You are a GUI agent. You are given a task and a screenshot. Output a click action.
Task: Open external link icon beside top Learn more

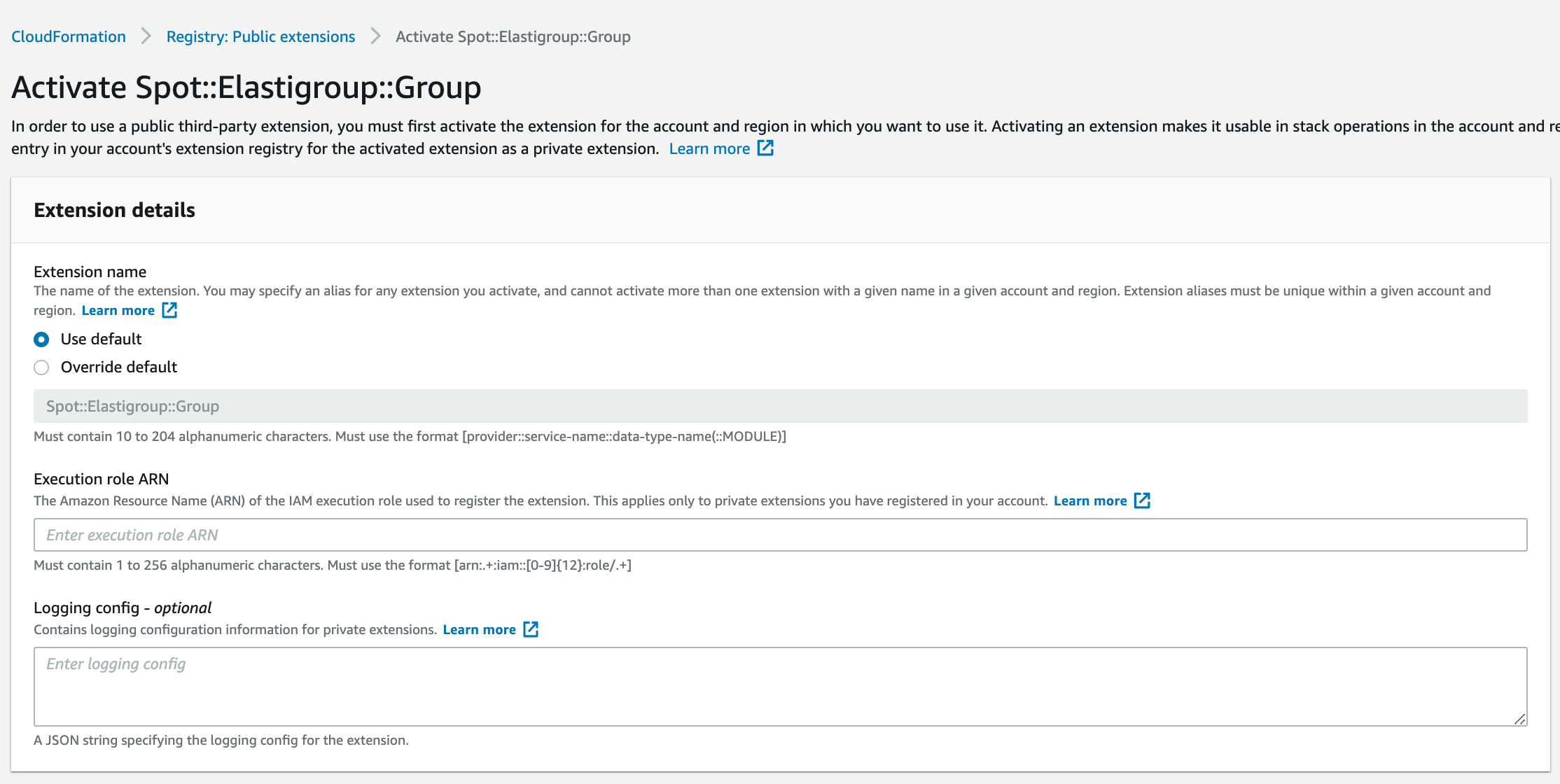[765, 148]
